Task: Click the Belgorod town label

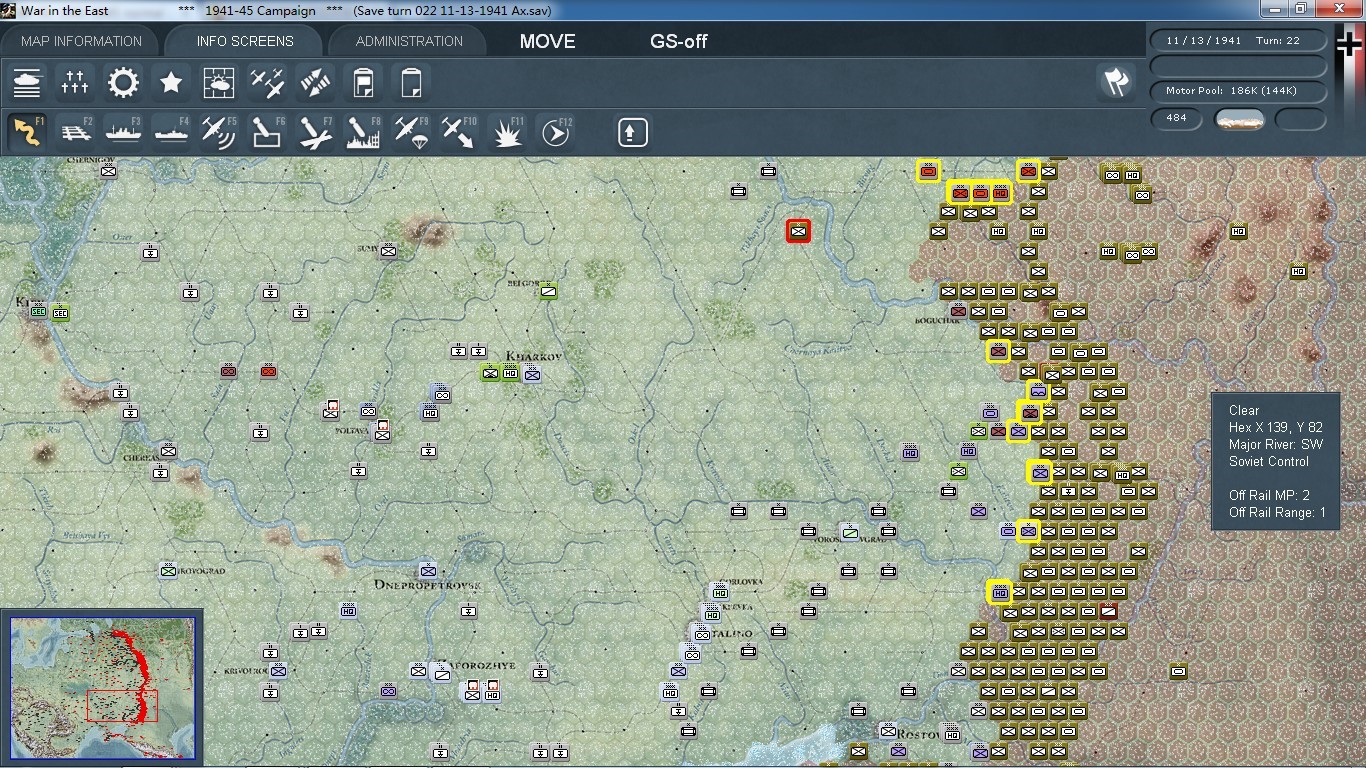Action: pos(524,283)
